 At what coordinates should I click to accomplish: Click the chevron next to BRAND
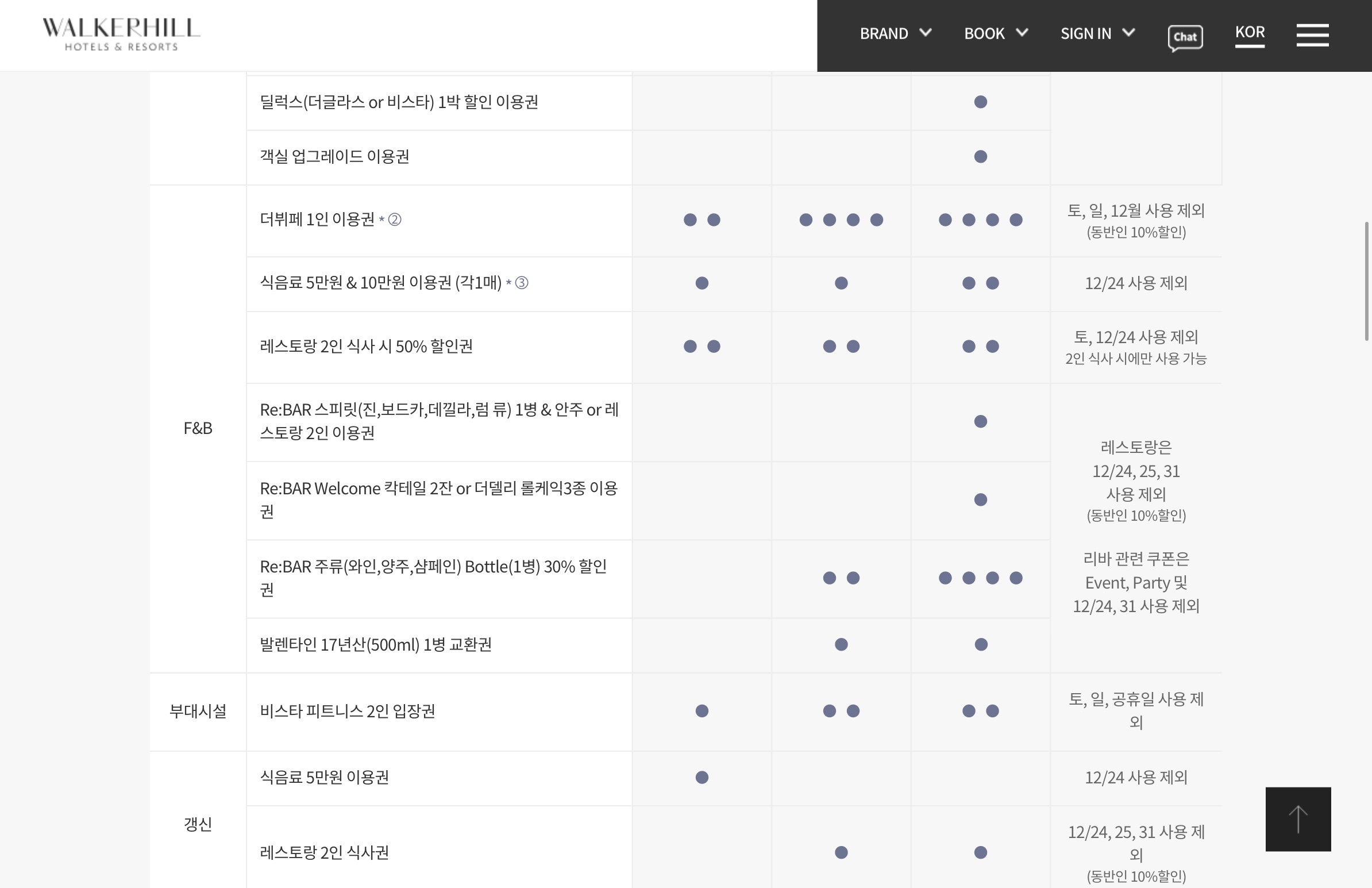point(926,33)
